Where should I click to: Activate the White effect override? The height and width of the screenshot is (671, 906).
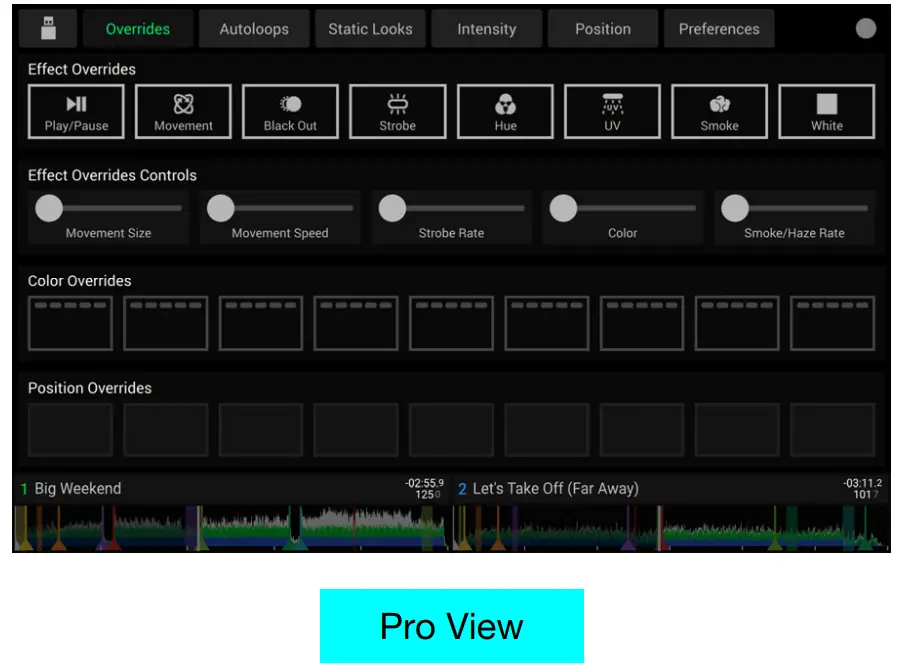coord(827,112)
